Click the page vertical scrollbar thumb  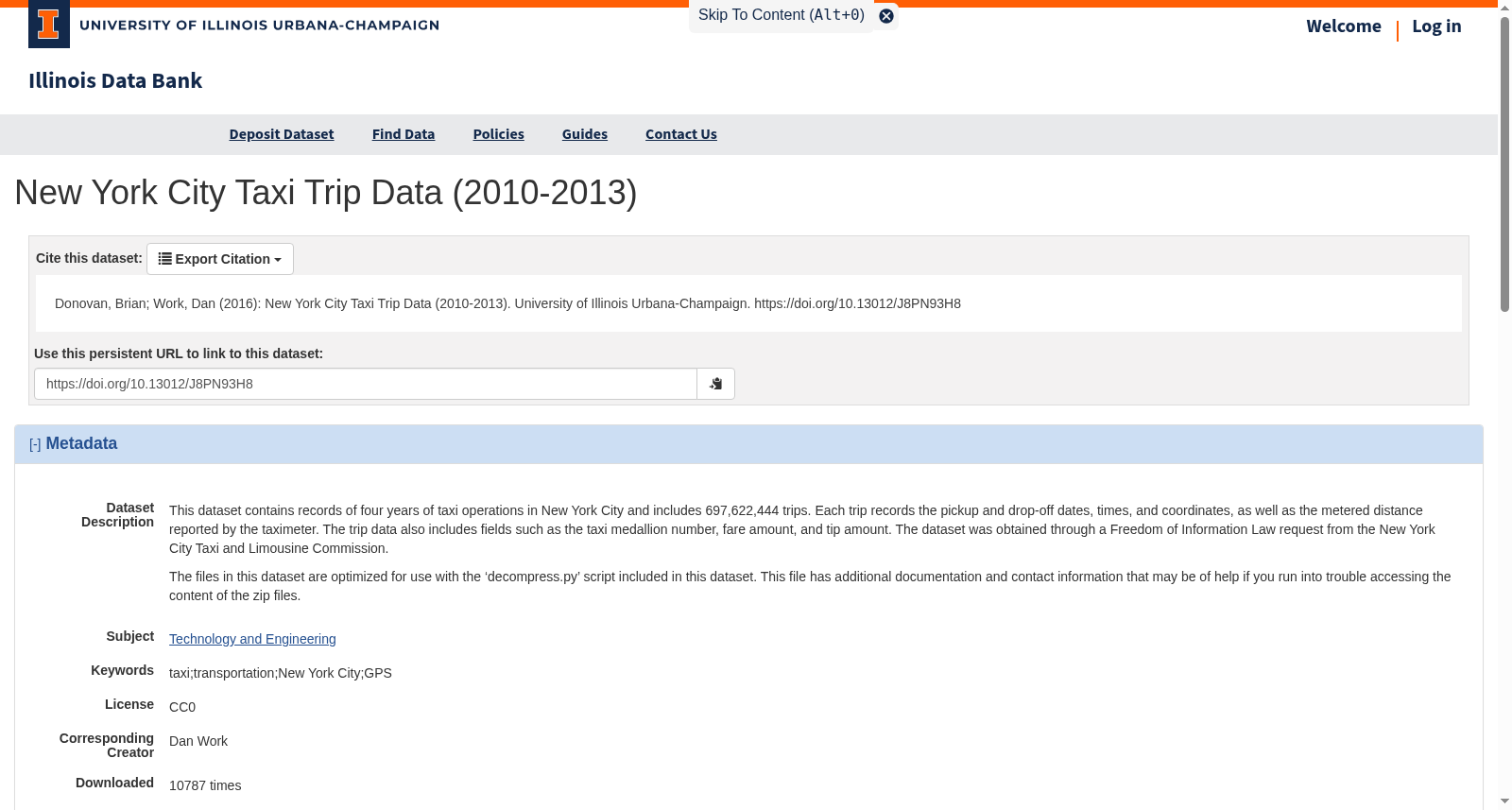1504,163
